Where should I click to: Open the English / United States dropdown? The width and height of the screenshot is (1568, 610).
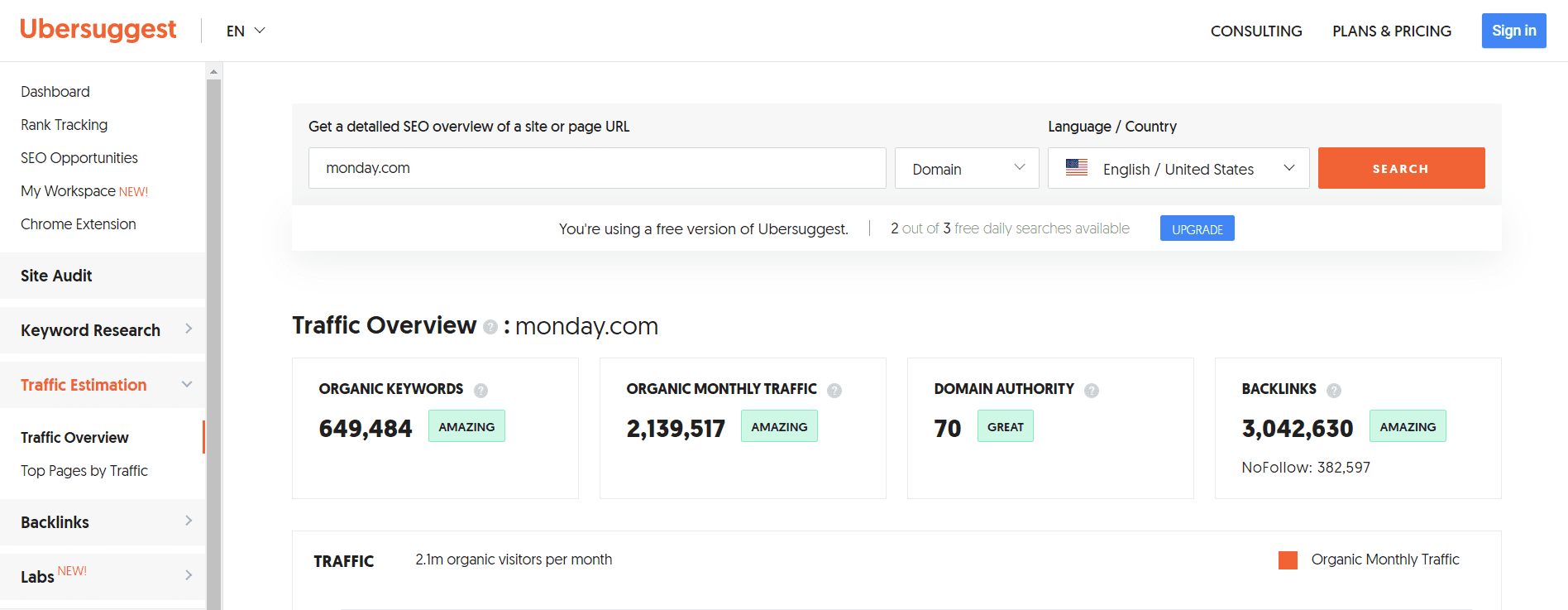(1178, 168)
